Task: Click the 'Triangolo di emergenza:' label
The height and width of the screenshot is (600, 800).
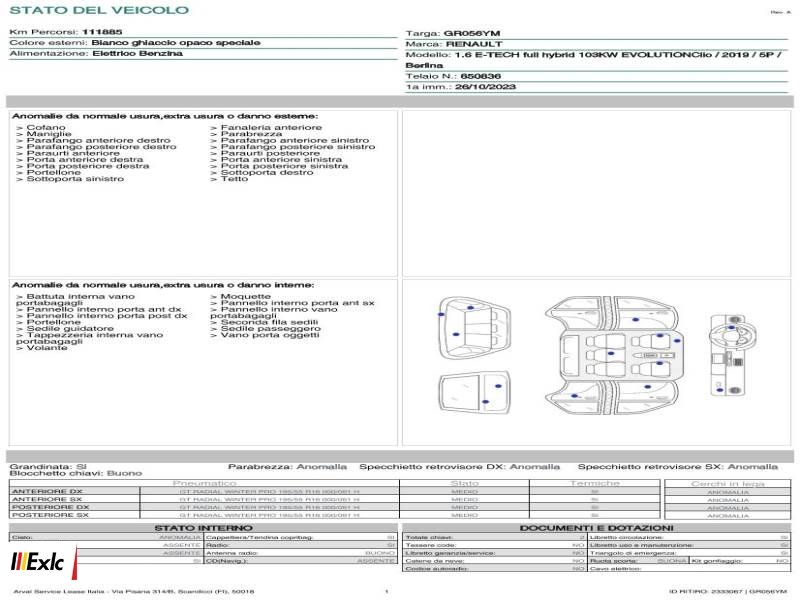Action: click(633, 553)
